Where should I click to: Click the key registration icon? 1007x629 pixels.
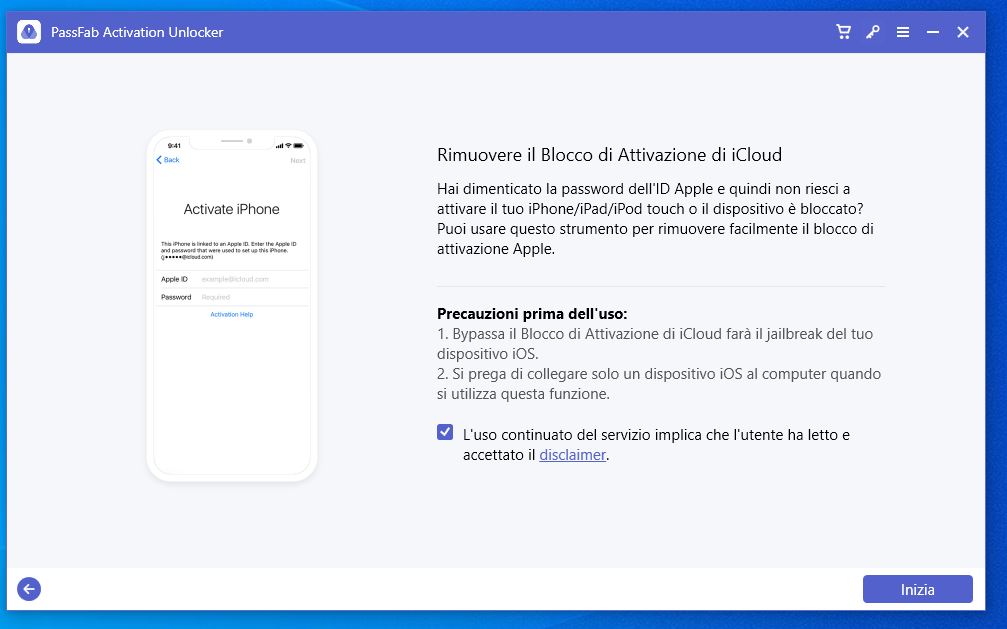pyautogui.click(x=873, y=31)
